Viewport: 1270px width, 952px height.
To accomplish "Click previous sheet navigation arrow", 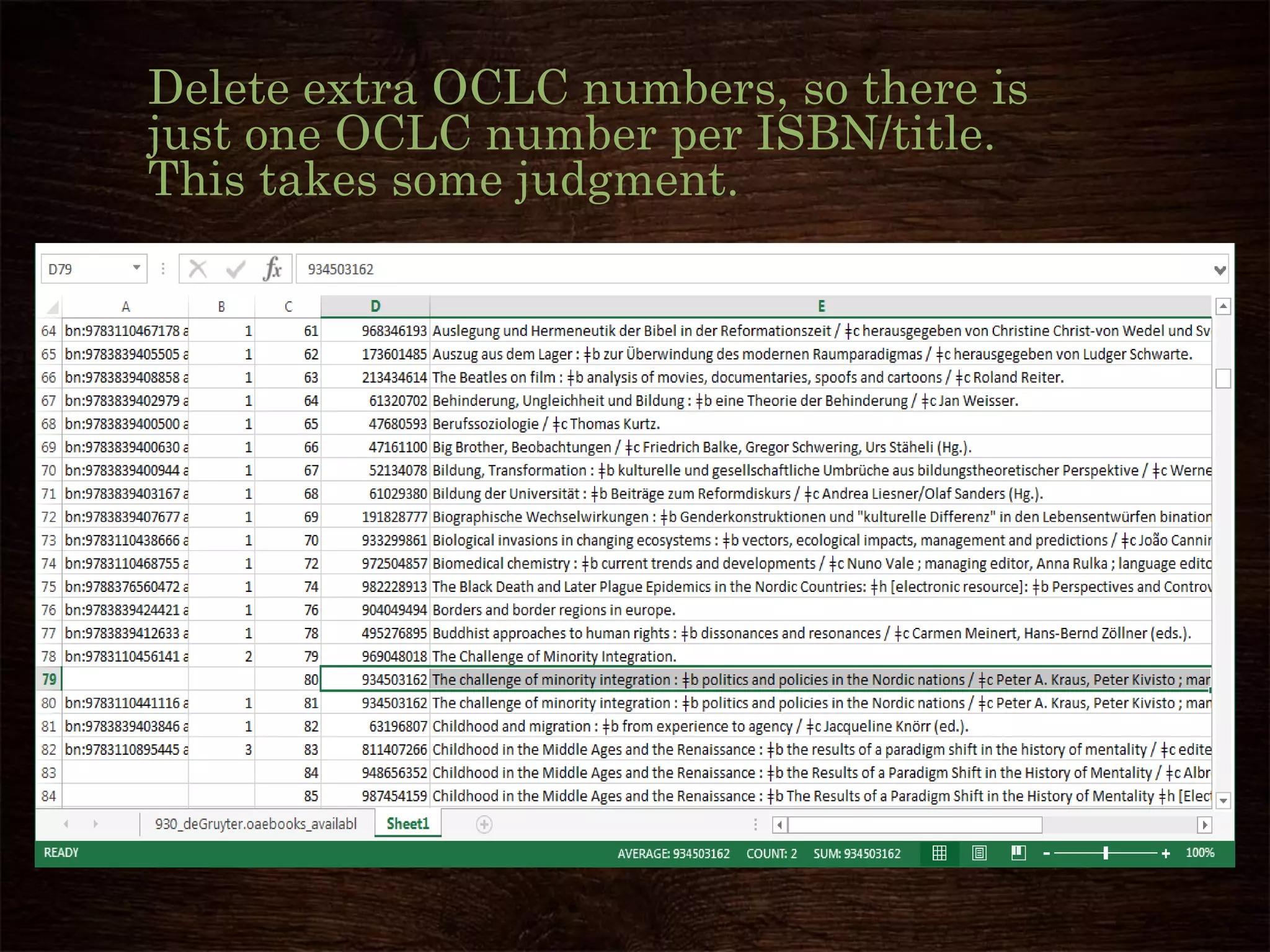I will click(x=66, y=824).
